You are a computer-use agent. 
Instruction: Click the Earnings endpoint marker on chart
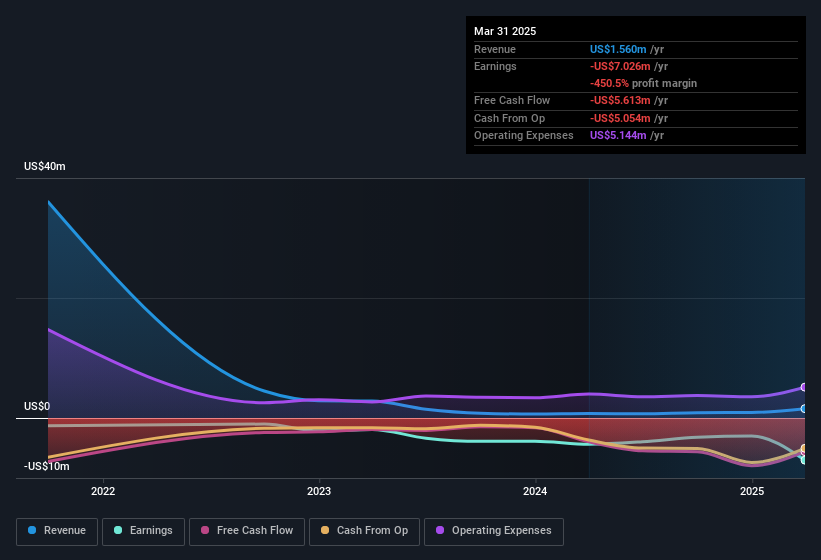(x=804, y=460)
